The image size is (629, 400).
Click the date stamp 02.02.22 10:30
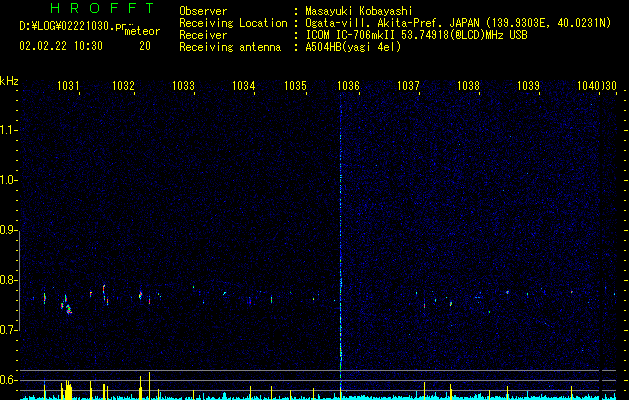pyautogui.click(x=61, y=46)
